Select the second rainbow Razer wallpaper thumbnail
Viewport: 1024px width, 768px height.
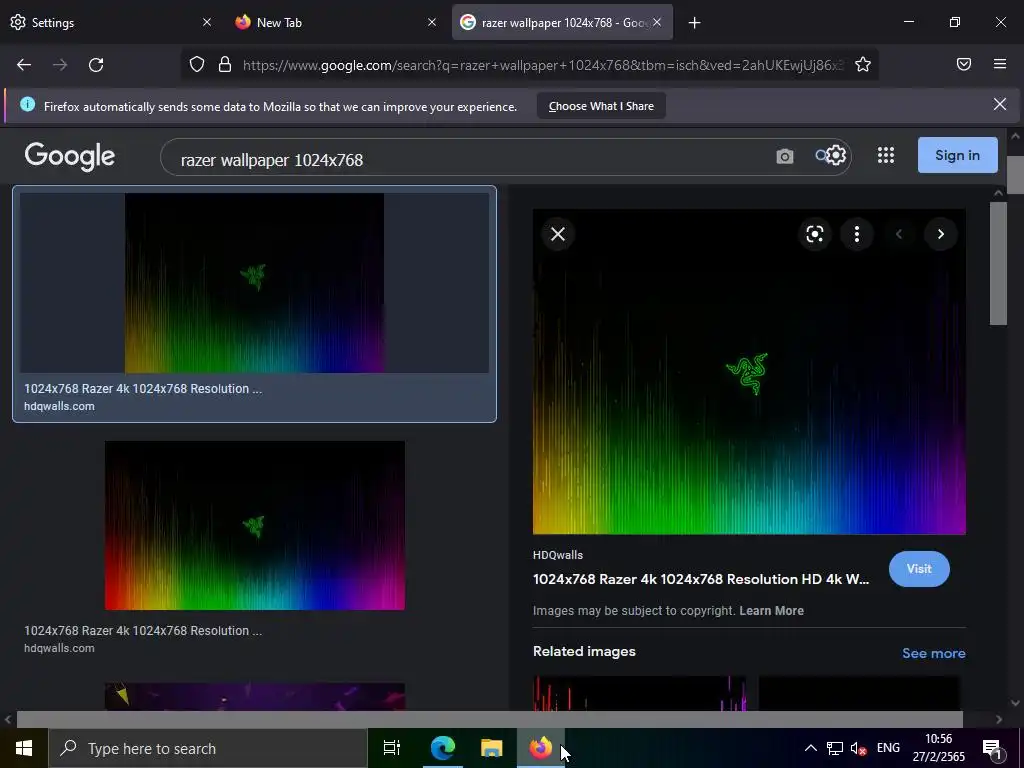(x=255, y=525)
